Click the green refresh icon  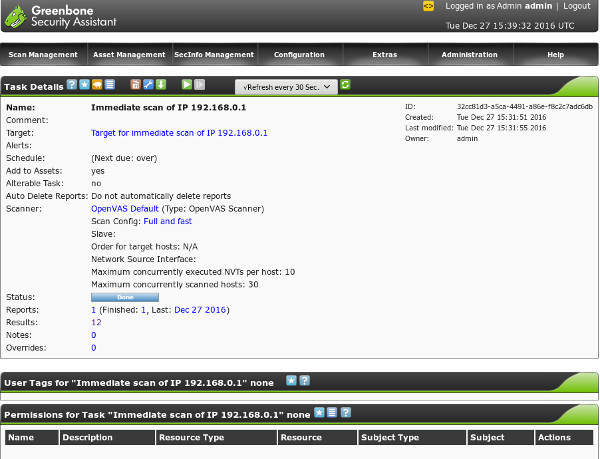click(345, 86)
